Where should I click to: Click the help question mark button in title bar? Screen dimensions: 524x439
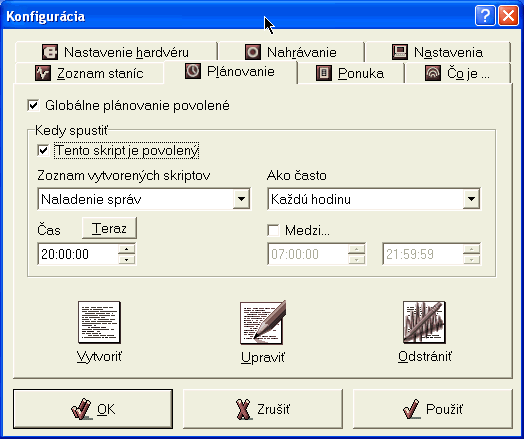tap(485, 16)
